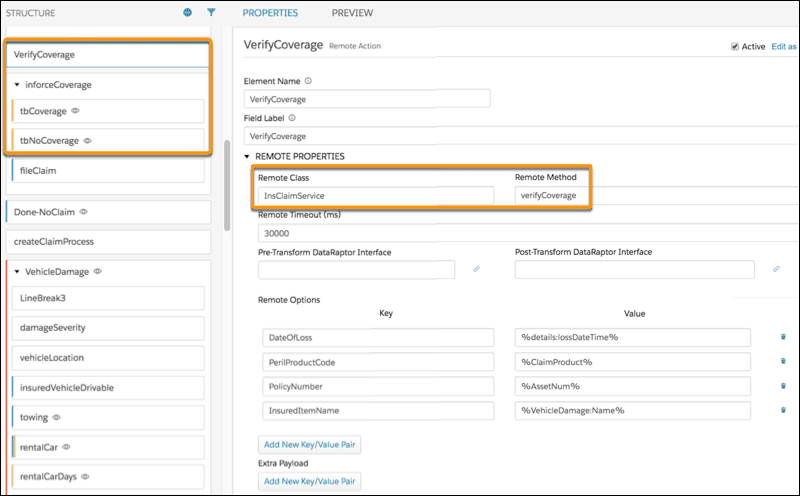Click the PerilProductCode key field
Viewport: 800px width, 496px height.
coord(378,362)
